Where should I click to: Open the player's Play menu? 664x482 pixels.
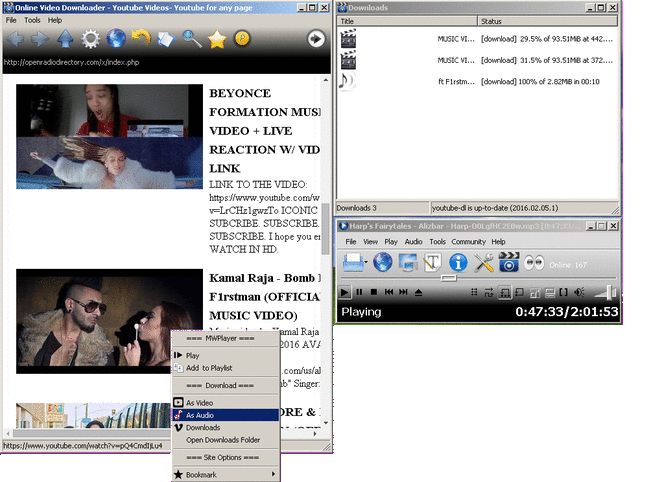(391, 242)
